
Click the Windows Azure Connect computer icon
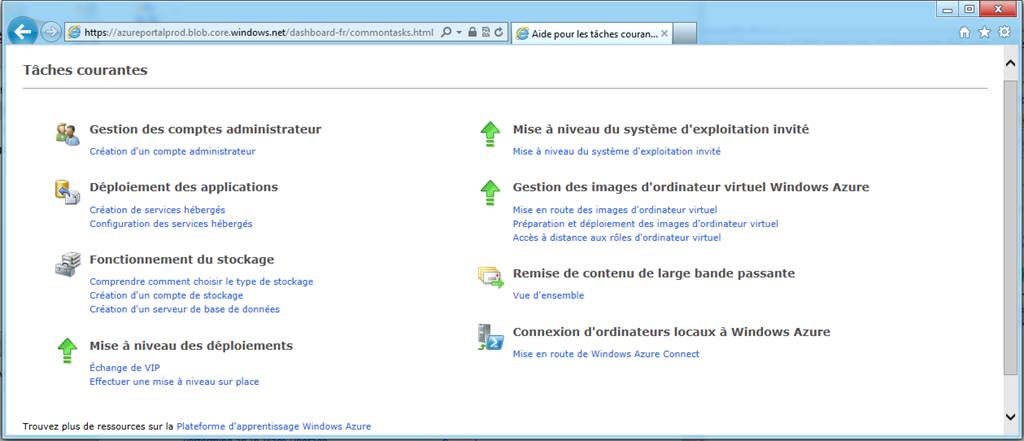[x=490, y=336]
